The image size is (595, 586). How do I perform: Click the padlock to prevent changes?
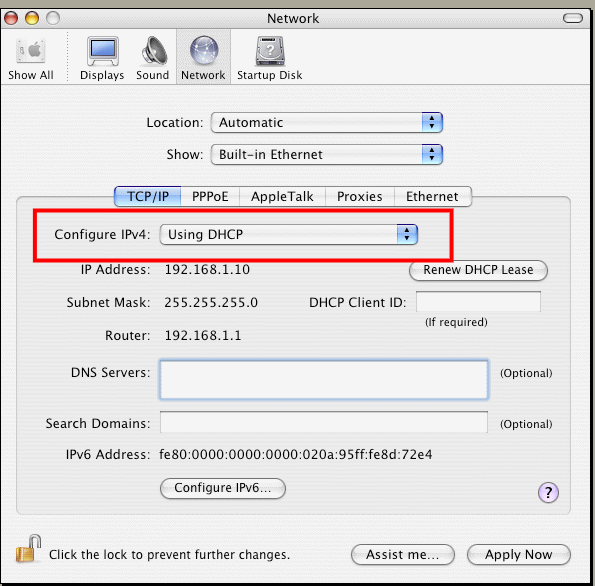[x=28, y=549]
